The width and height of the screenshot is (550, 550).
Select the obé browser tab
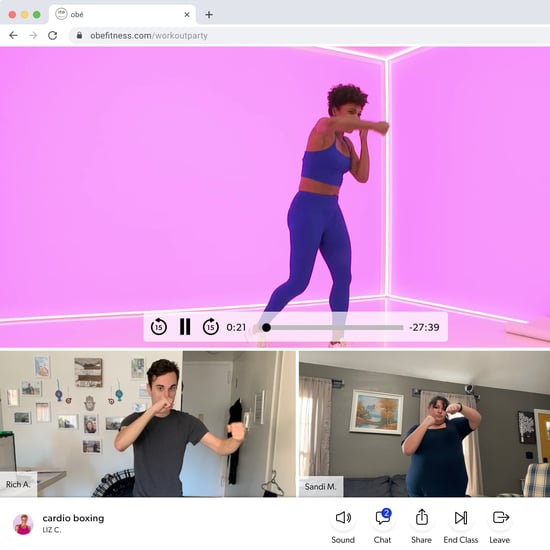pyautogui.click(x=122, y=15)
